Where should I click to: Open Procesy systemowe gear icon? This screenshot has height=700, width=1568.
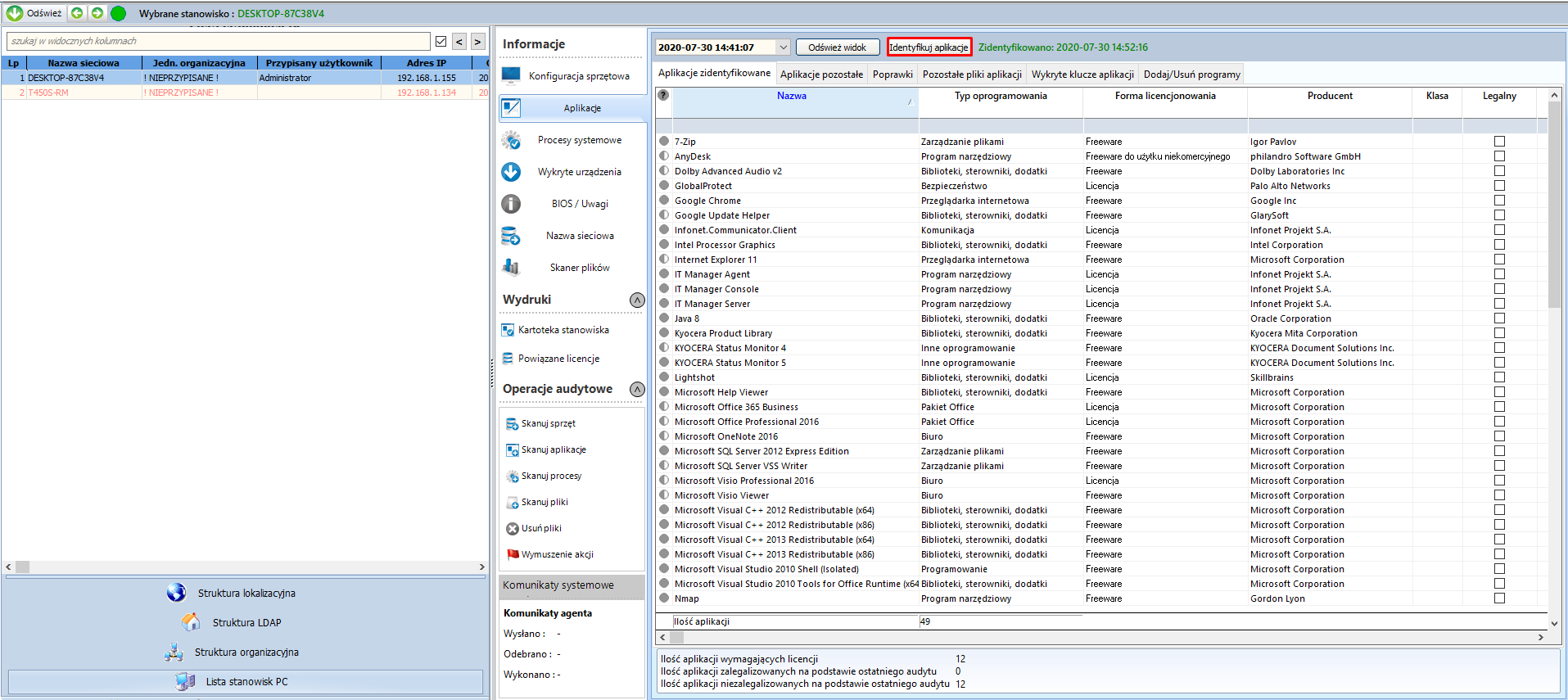512,140
